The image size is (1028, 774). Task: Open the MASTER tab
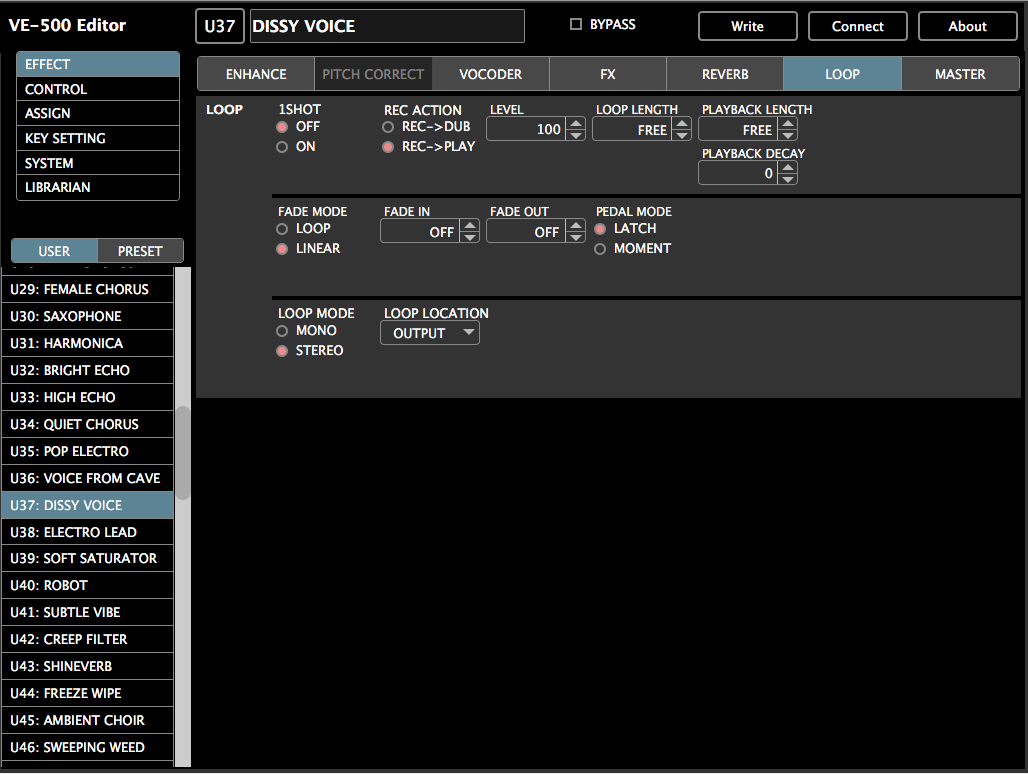(x=960, y=74)
